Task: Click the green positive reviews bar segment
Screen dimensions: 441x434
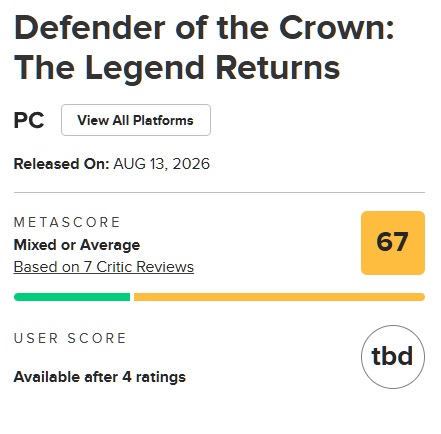Action: tap(72, 297)
